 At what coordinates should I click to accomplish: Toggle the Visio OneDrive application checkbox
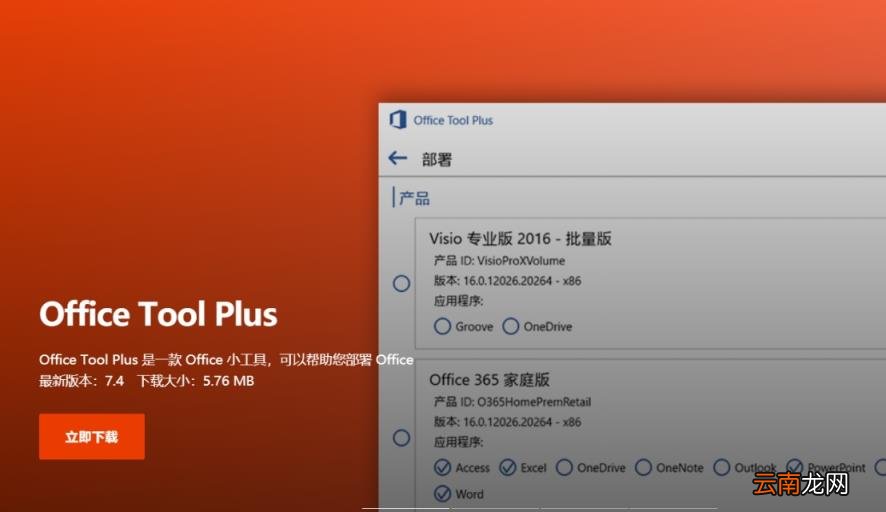(x=511, y=326)
